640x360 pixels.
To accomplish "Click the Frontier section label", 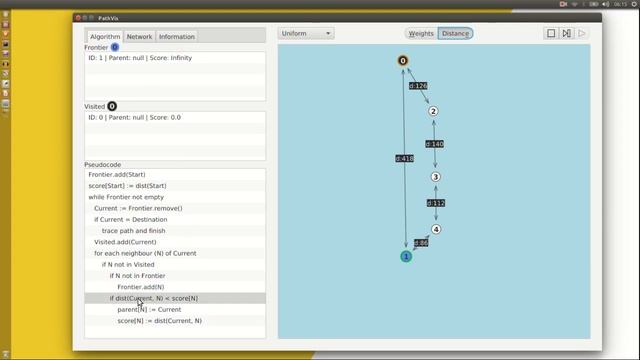I will [x=96, y=47].
